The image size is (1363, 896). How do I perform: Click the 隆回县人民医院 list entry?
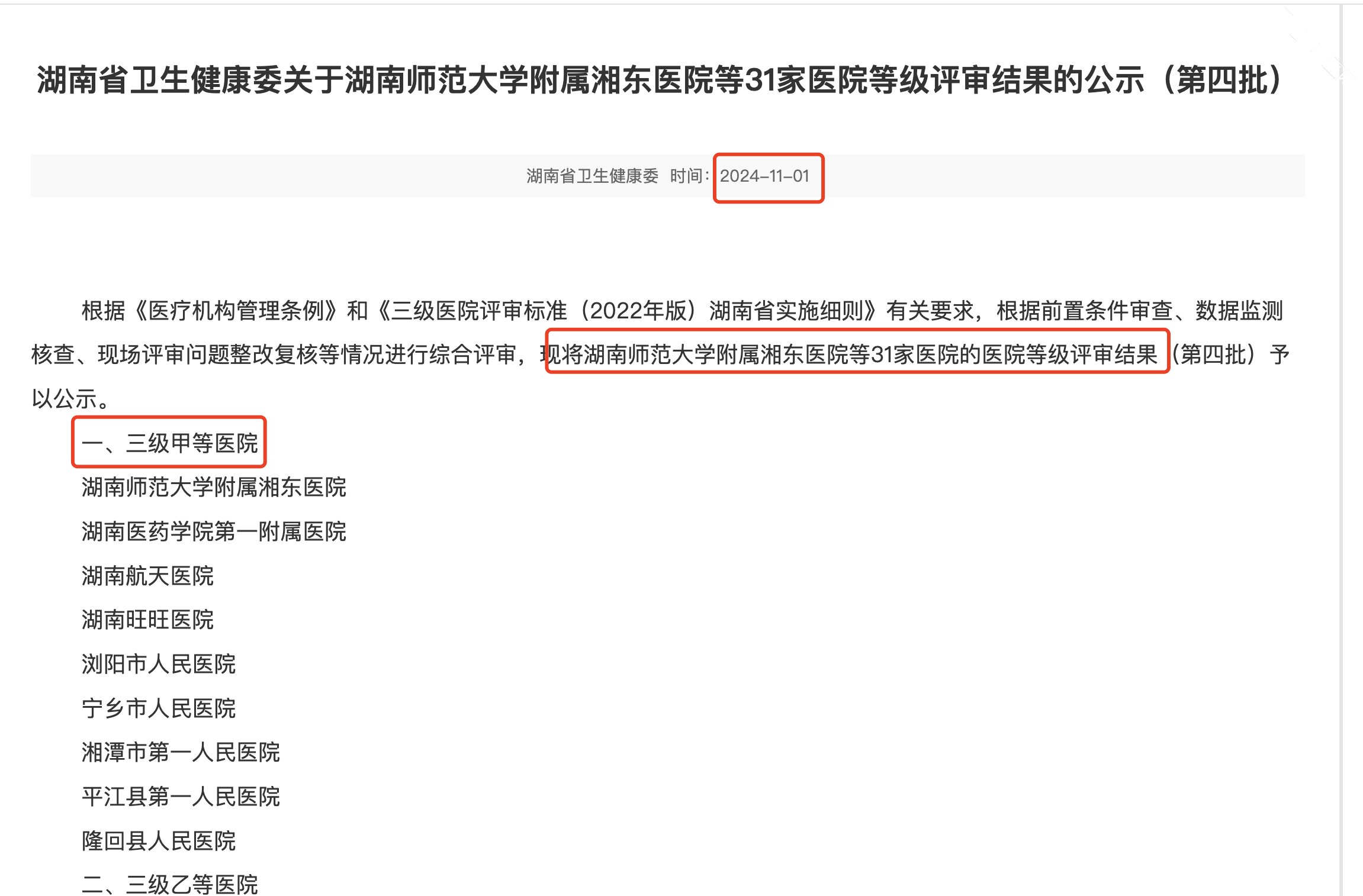point(159,841)
